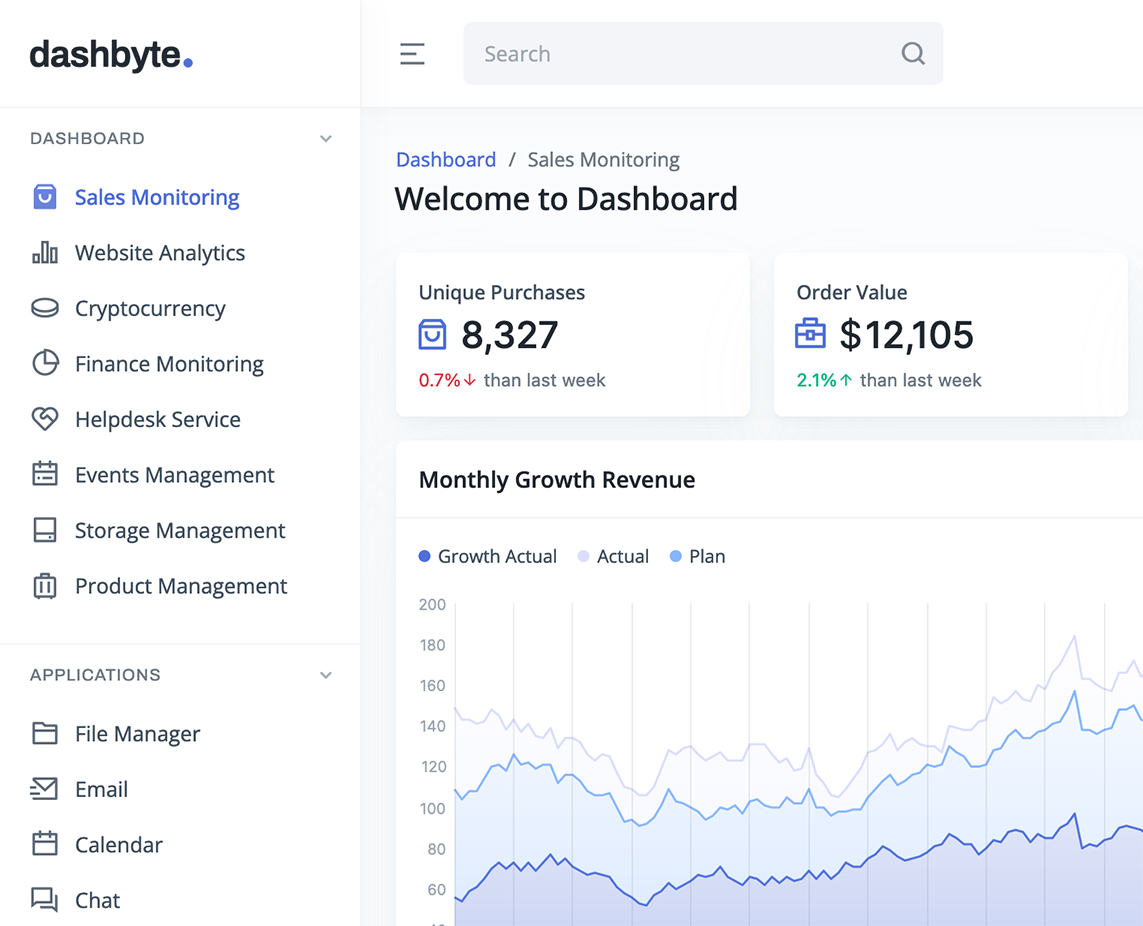
Task: Click the Helpdesk Service heart icon
Action: coord(45,419)
